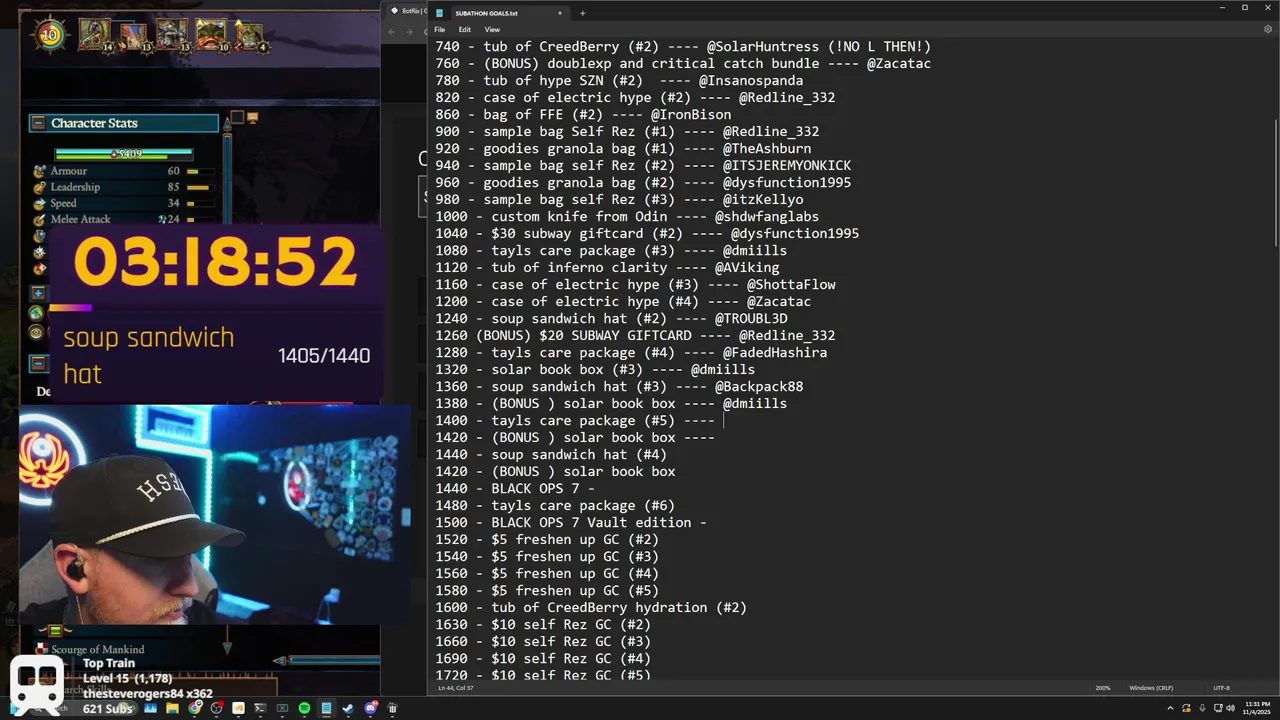Click the line '1440 - BLACK OPS 7 -'
Image resolution: width=1280 pixels, height=720 pixels.
click(515, 489)
